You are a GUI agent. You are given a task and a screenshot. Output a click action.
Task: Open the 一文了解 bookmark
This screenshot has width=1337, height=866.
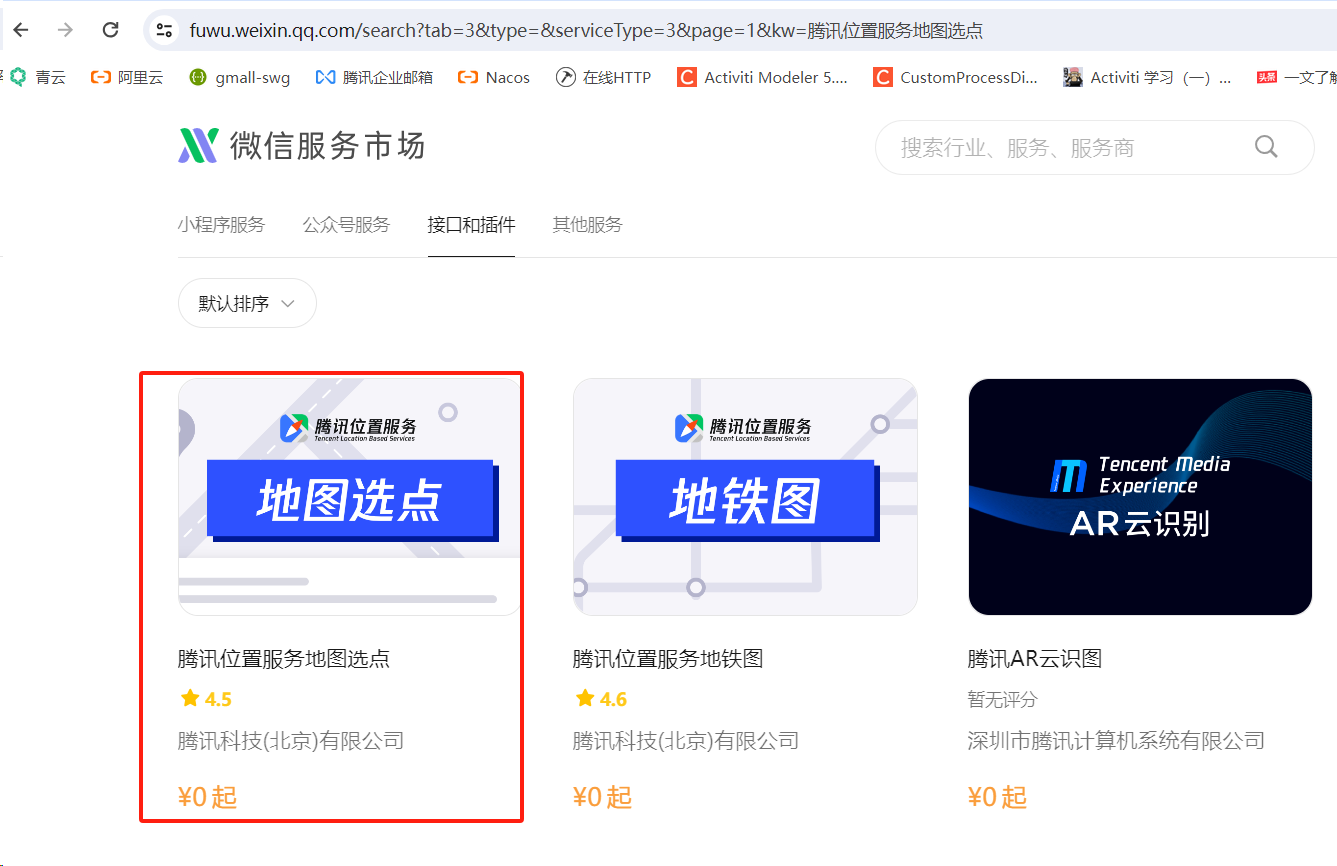point(1297,77)
